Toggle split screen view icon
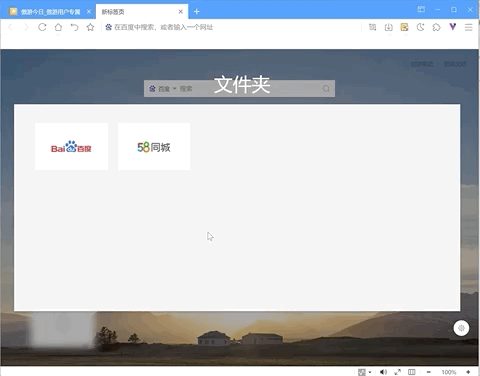This screenshot has width=480, height=376. click(x=412, y=372)
